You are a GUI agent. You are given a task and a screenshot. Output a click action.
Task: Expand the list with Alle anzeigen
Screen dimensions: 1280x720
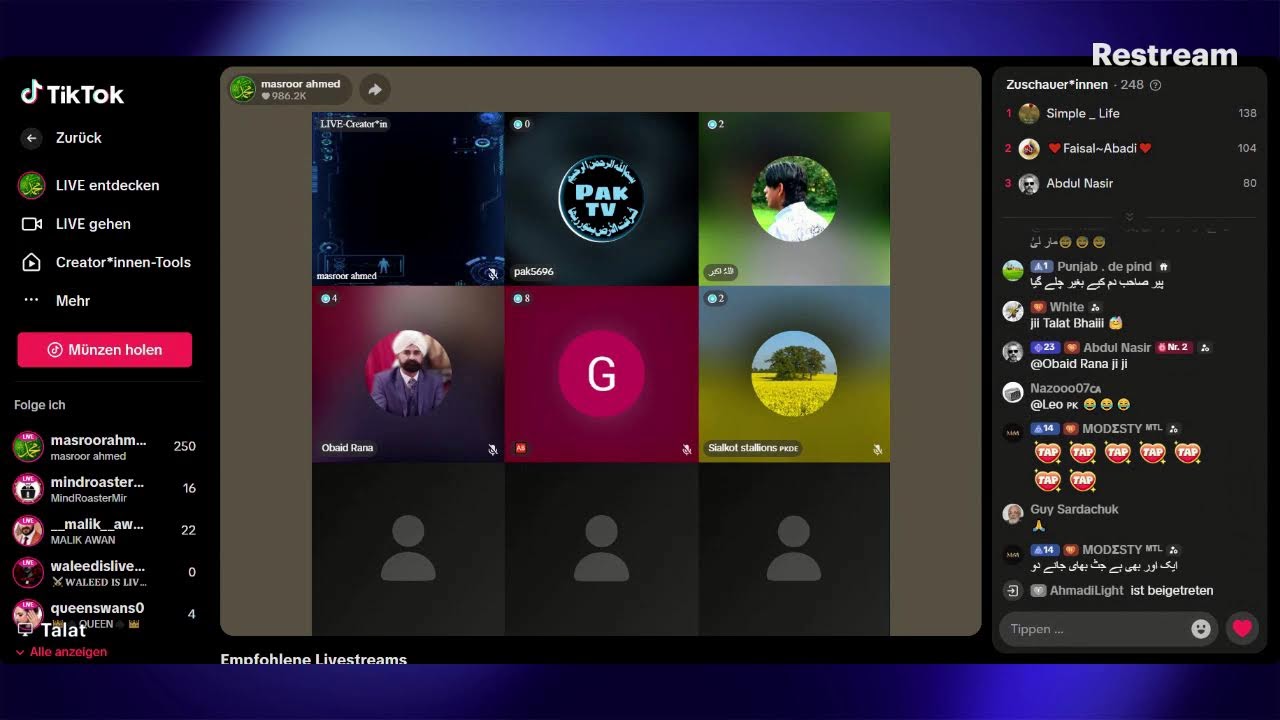[62, 652]
